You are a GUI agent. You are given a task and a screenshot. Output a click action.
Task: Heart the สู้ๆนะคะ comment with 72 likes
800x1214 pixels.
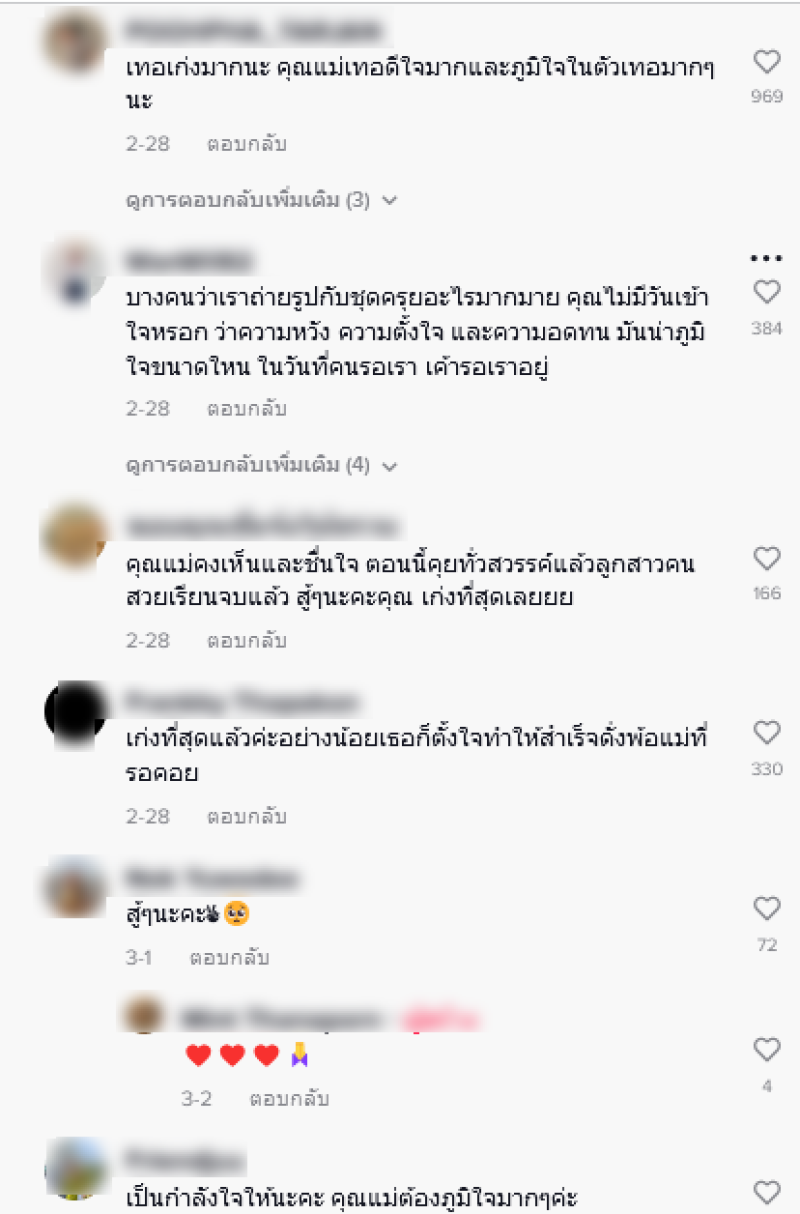pos(767,909)
